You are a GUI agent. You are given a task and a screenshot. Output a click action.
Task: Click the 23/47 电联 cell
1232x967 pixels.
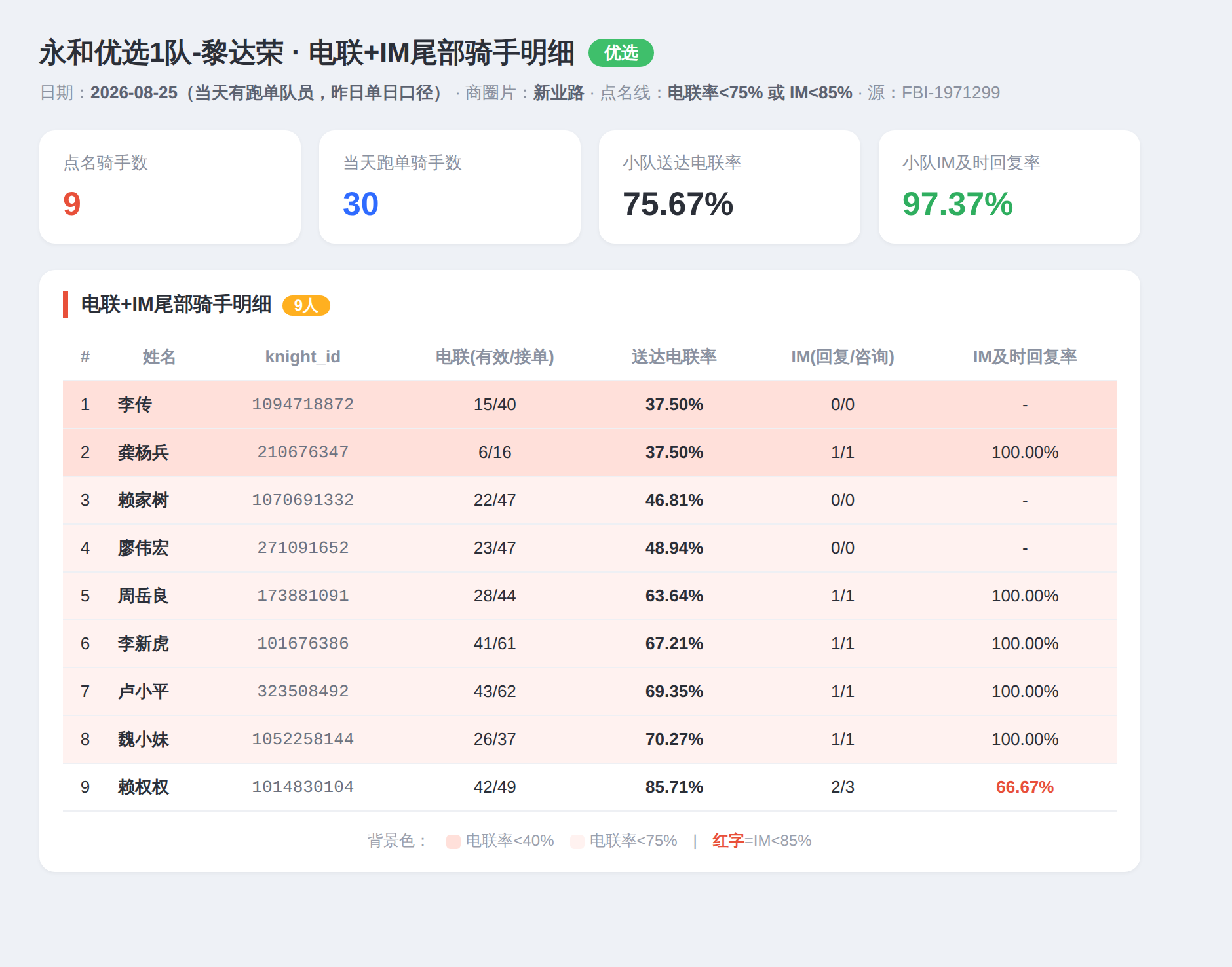[495, 548]
